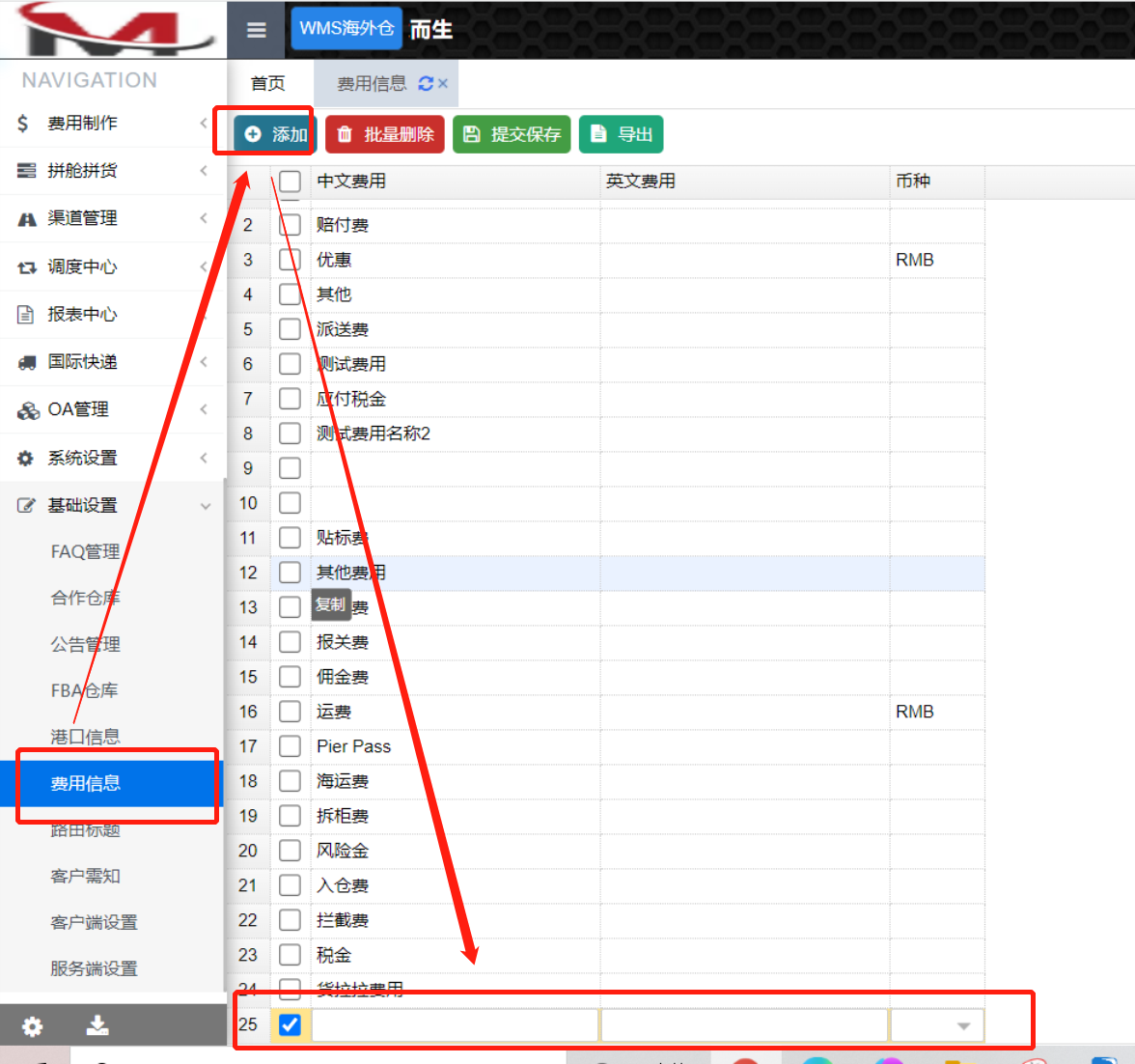Click the 复制 tooltip button

(x=331, y=604)
